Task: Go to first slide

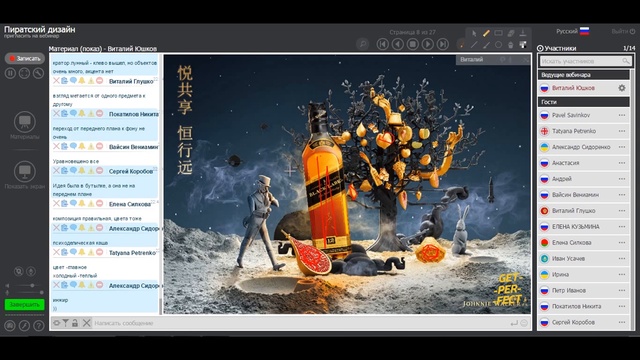Action: [383, 44]
